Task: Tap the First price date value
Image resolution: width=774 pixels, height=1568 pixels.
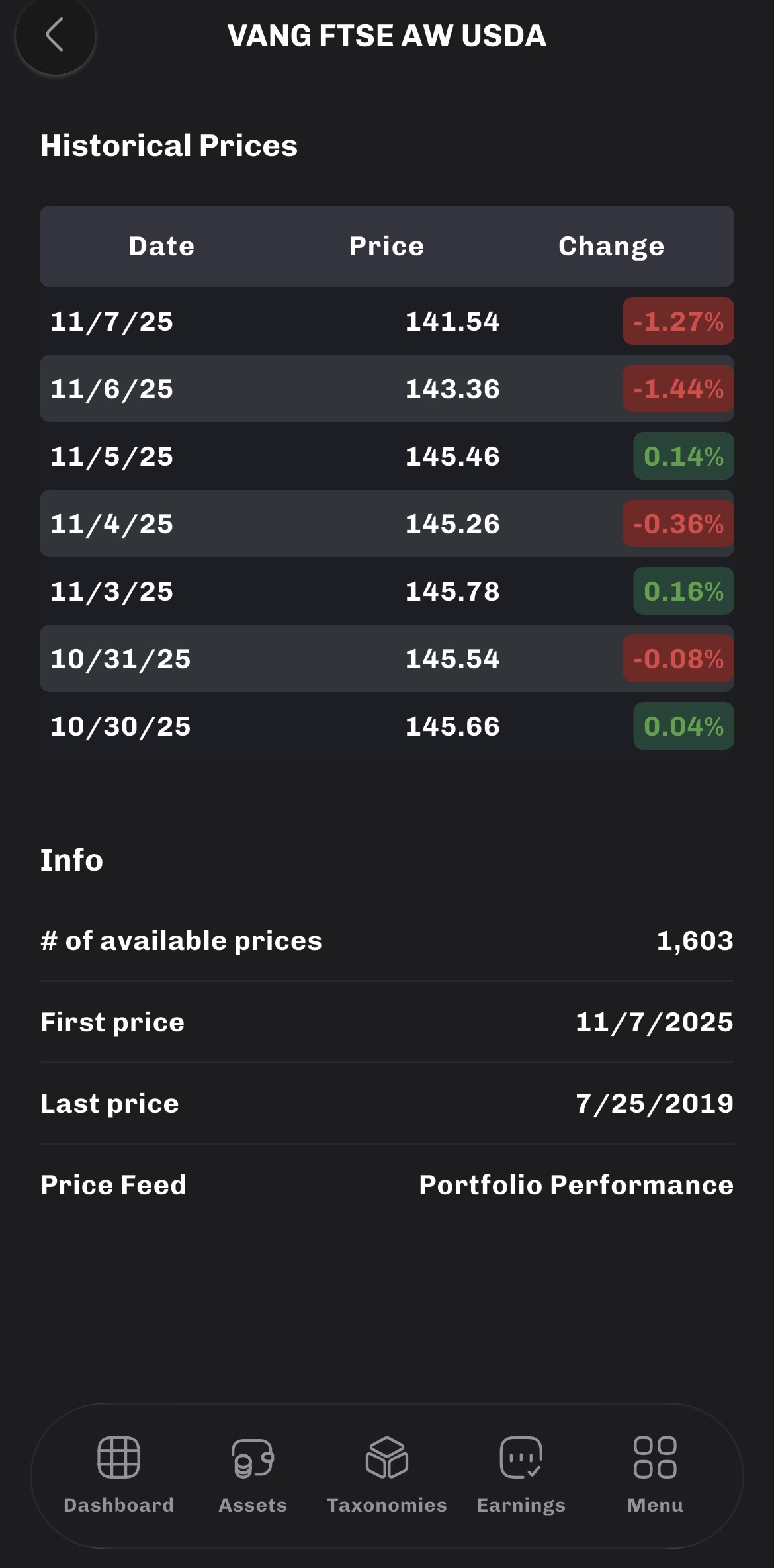Action: pos(654,1022)
